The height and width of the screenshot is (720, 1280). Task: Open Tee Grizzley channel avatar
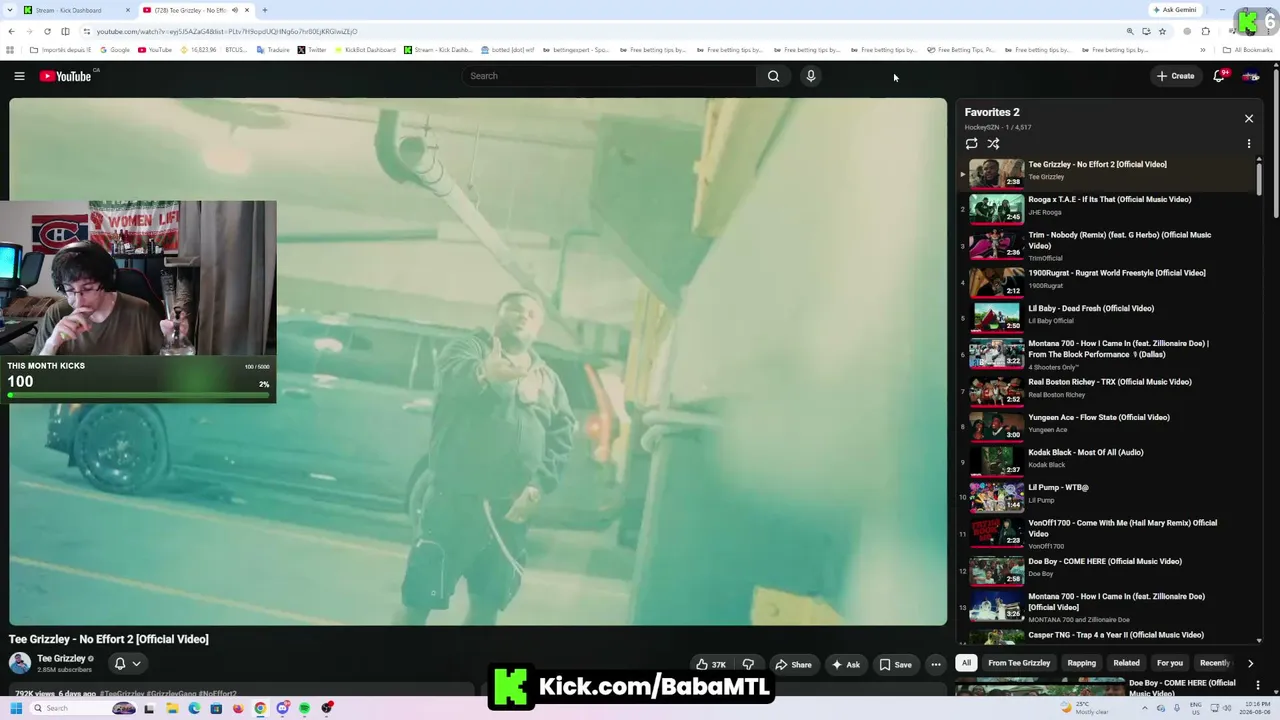tap(20, 663)
